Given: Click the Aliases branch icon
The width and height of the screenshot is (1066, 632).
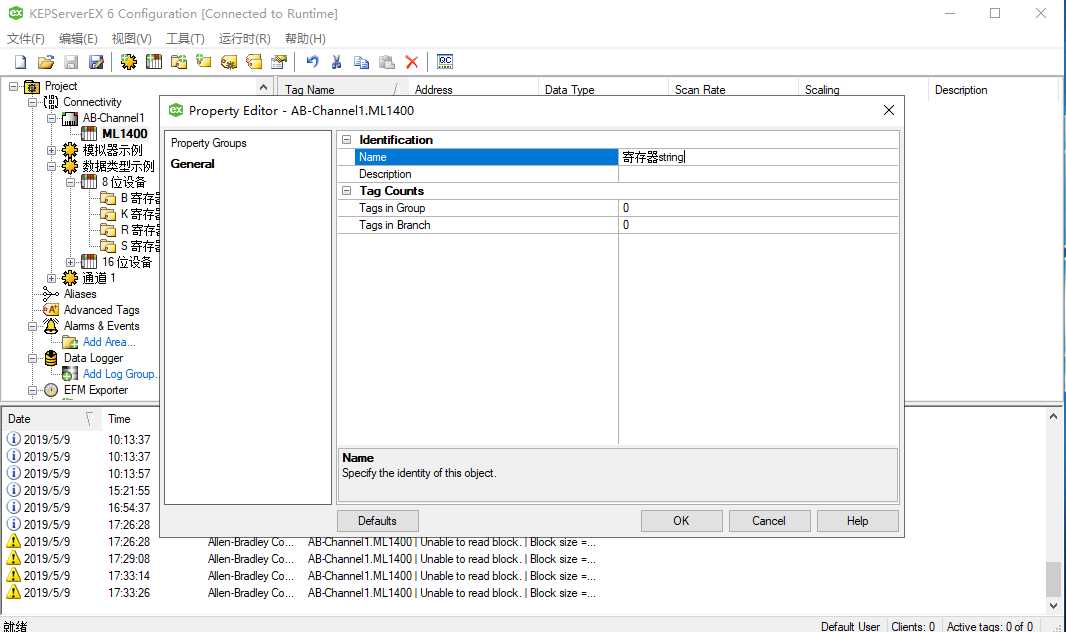Looking at the screenshot, I should (x=50, y=294).
